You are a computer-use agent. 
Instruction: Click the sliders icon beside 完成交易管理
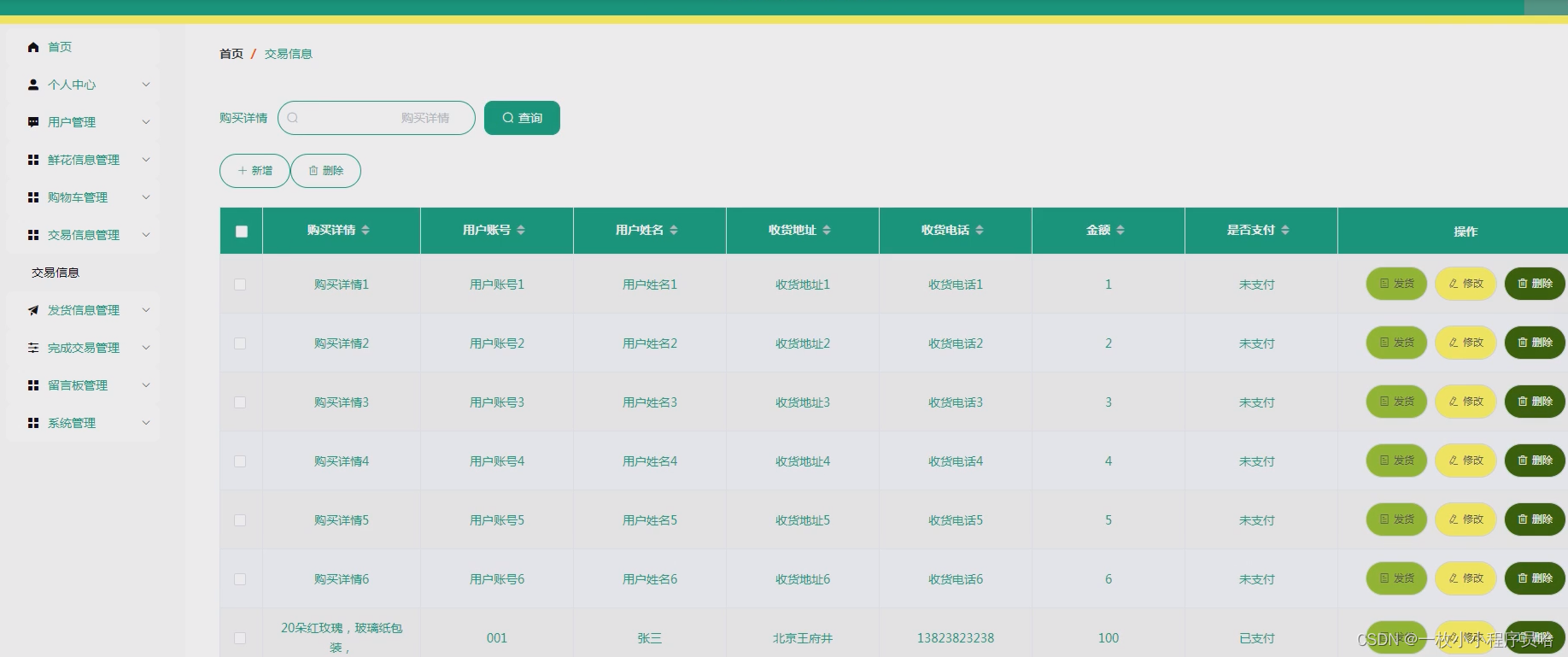[x=33, y=348]
